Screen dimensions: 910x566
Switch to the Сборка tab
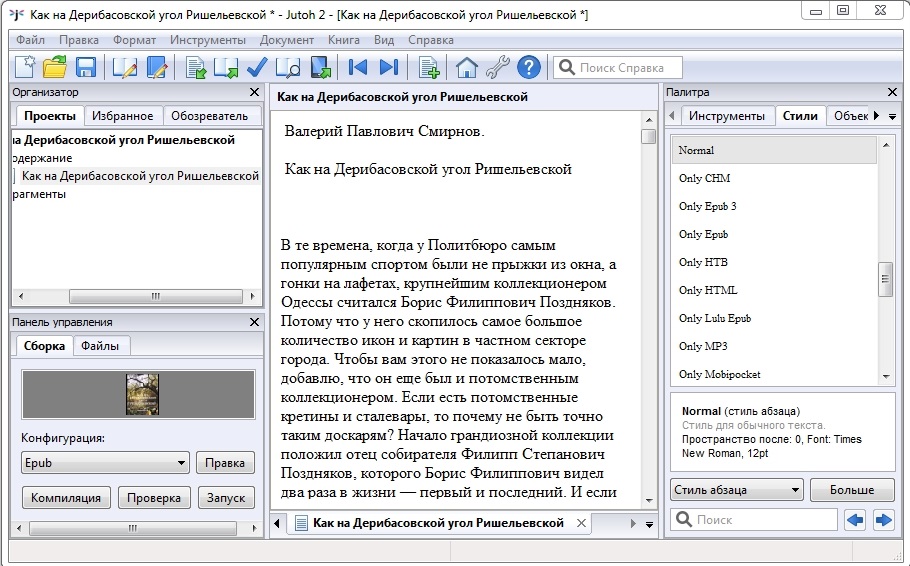click(44, 346)
